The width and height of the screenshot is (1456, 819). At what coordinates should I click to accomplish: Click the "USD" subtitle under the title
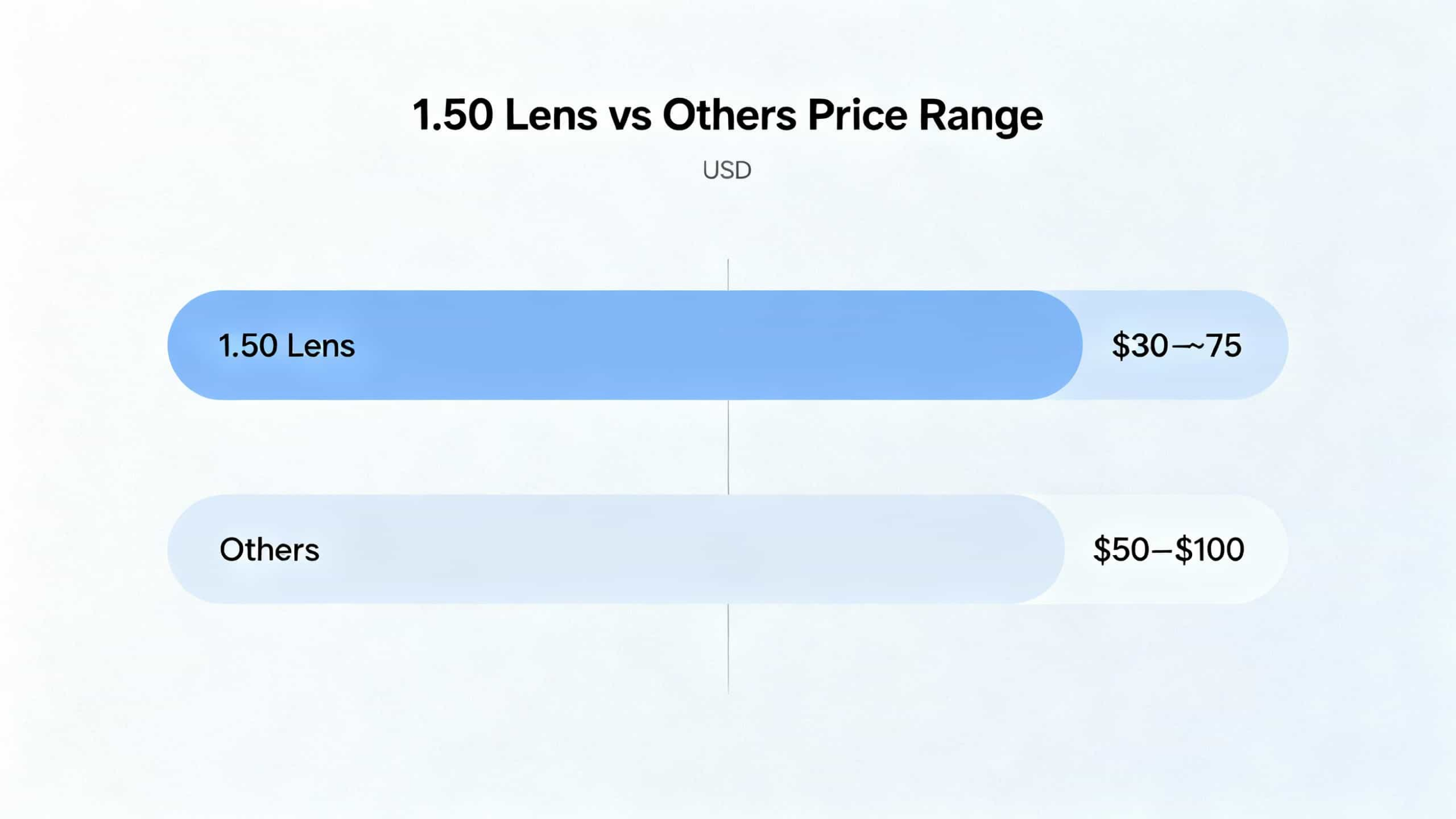click(727, 170)
